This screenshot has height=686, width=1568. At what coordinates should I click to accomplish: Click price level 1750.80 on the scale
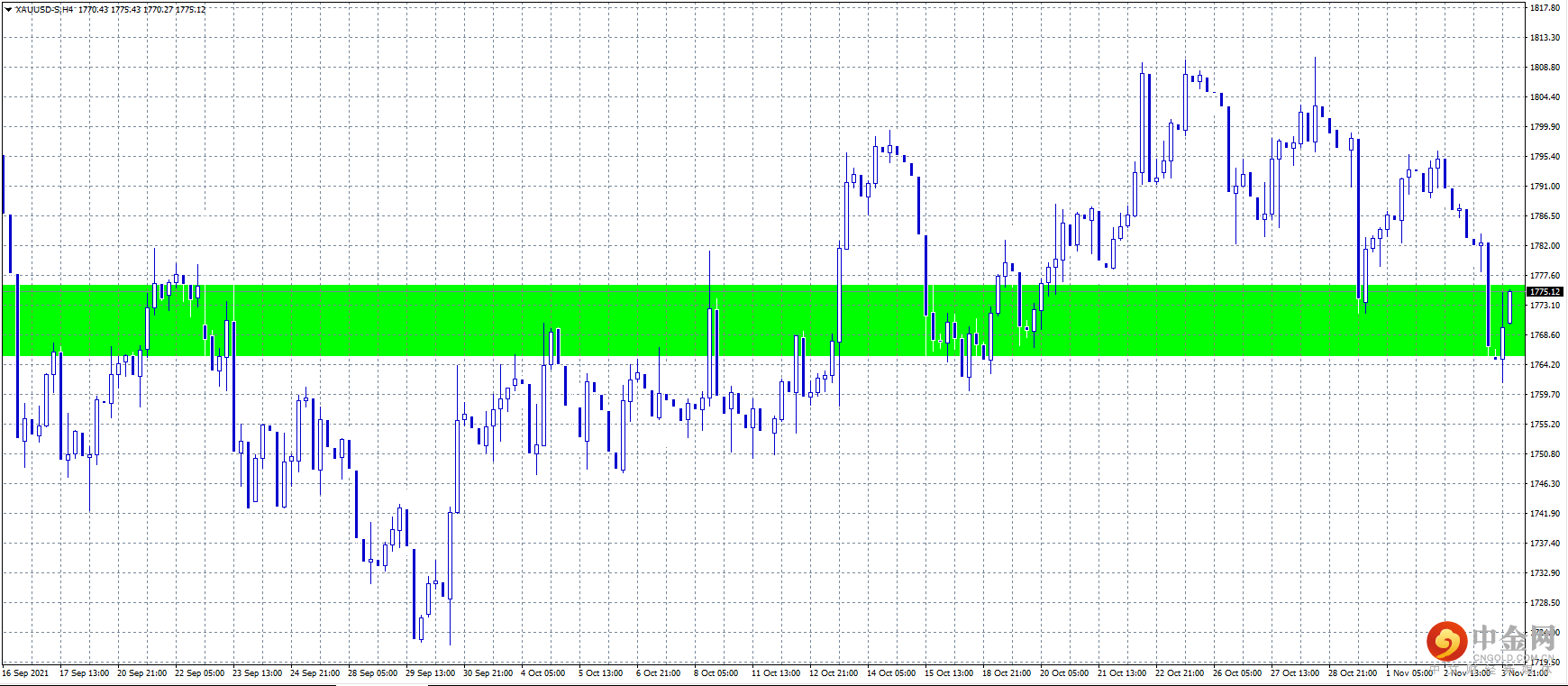point(1545,454)
